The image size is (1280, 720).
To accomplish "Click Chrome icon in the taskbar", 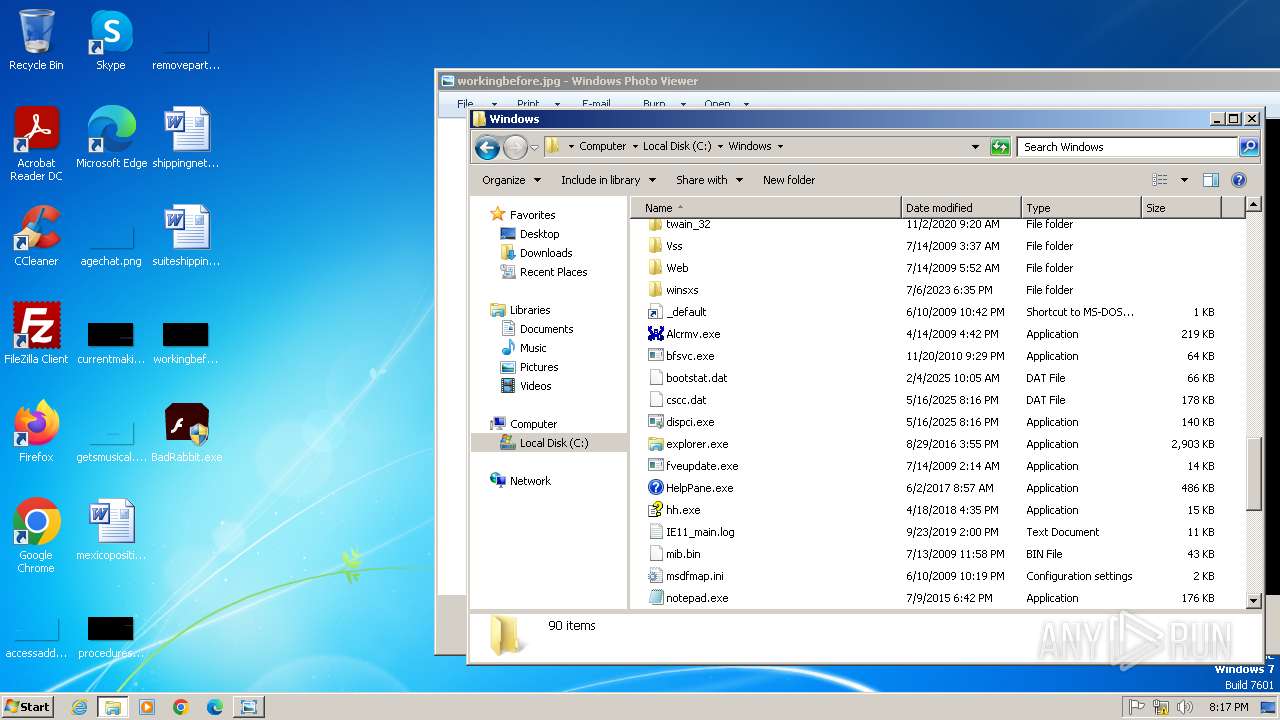I will tap(180, 707).
